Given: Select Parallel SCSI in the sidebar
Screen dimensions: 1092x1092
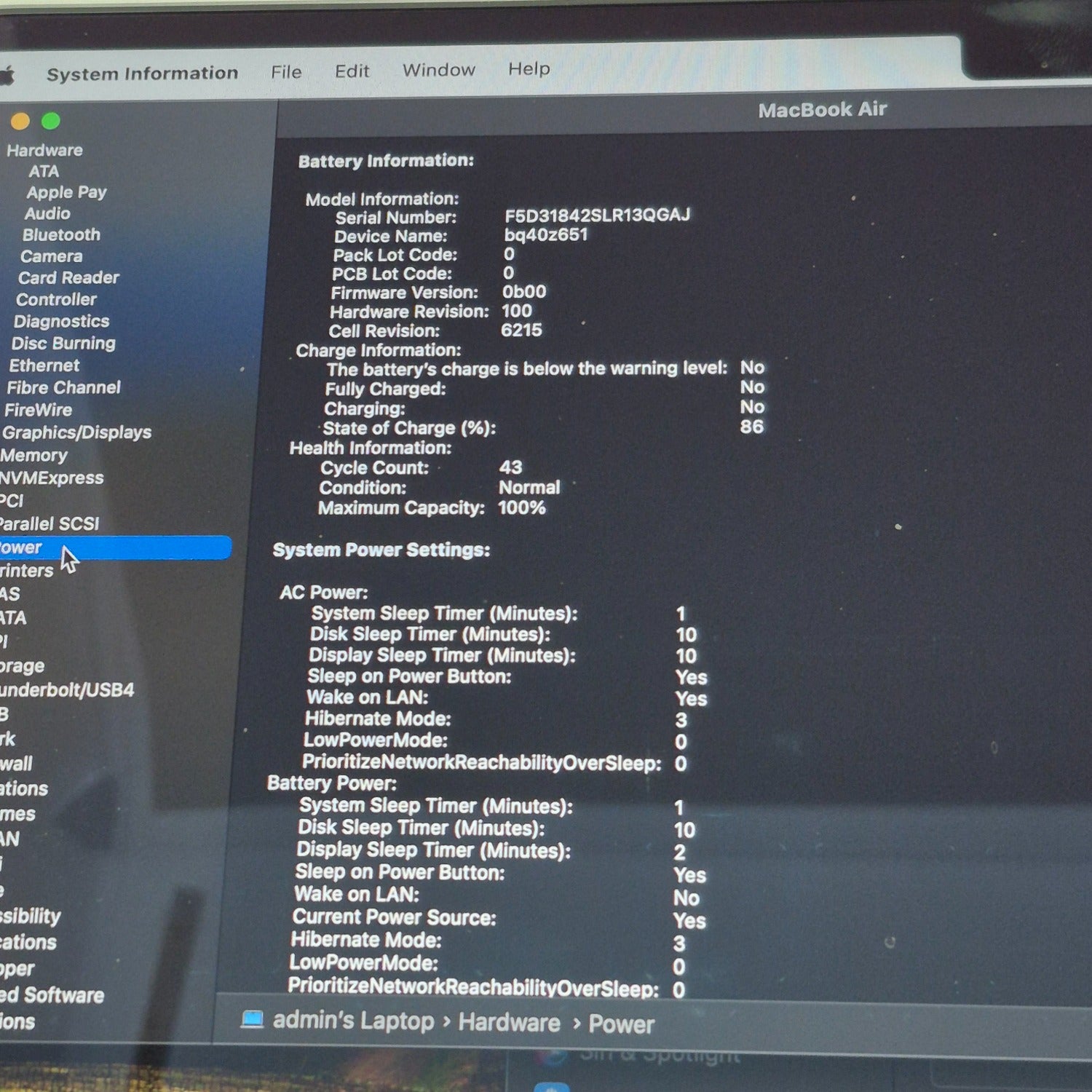Looking at the screenshot, I should click(50, 524).
